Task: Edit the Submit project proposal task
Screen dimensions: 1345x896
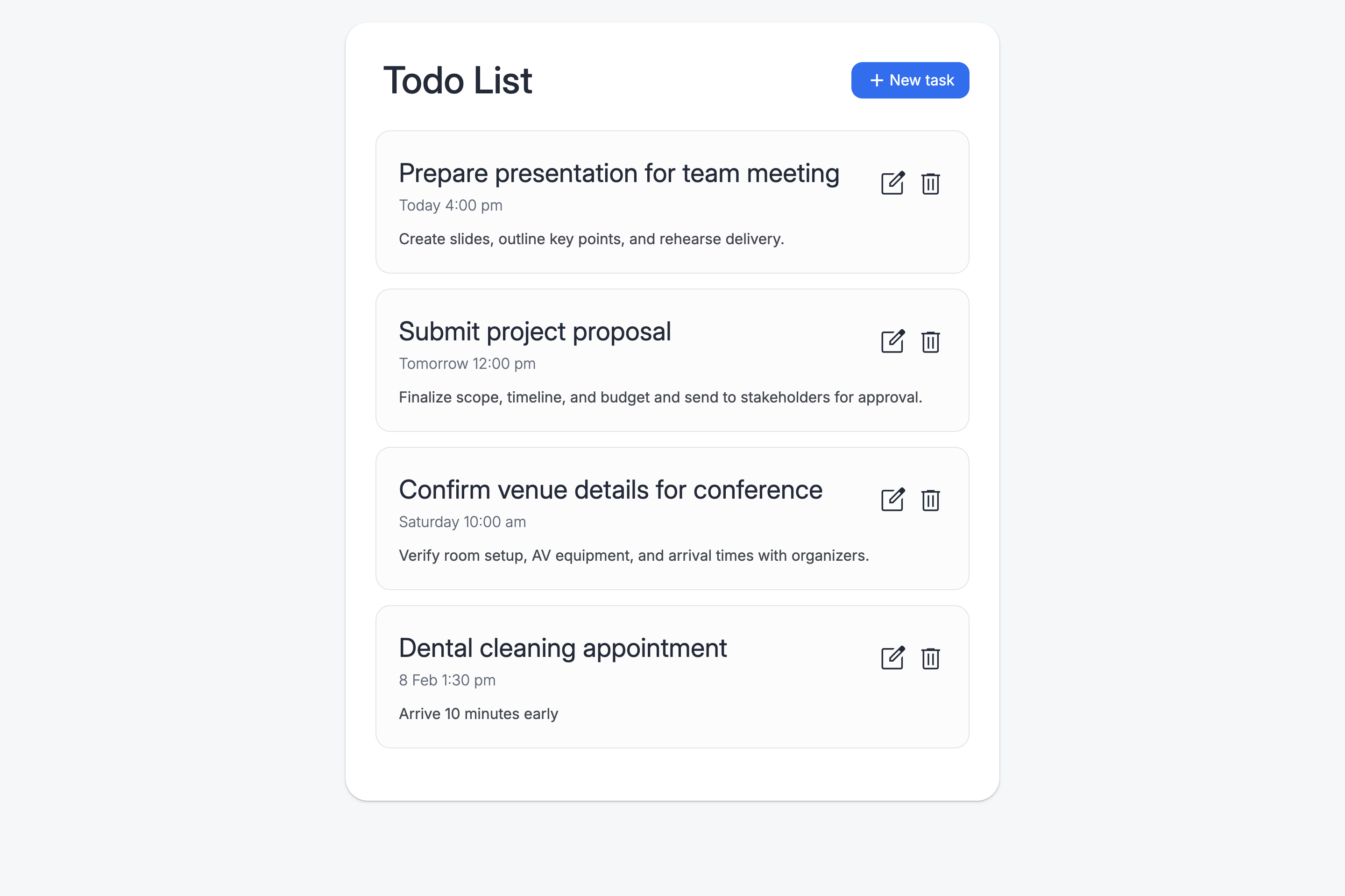Action: (892, 342)
